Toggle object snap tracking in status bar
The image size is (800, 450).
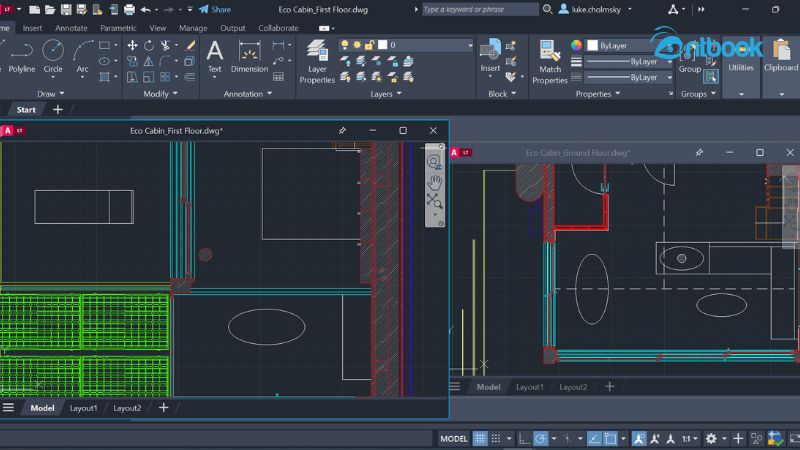pyautogui.click(x=594, y=438)
